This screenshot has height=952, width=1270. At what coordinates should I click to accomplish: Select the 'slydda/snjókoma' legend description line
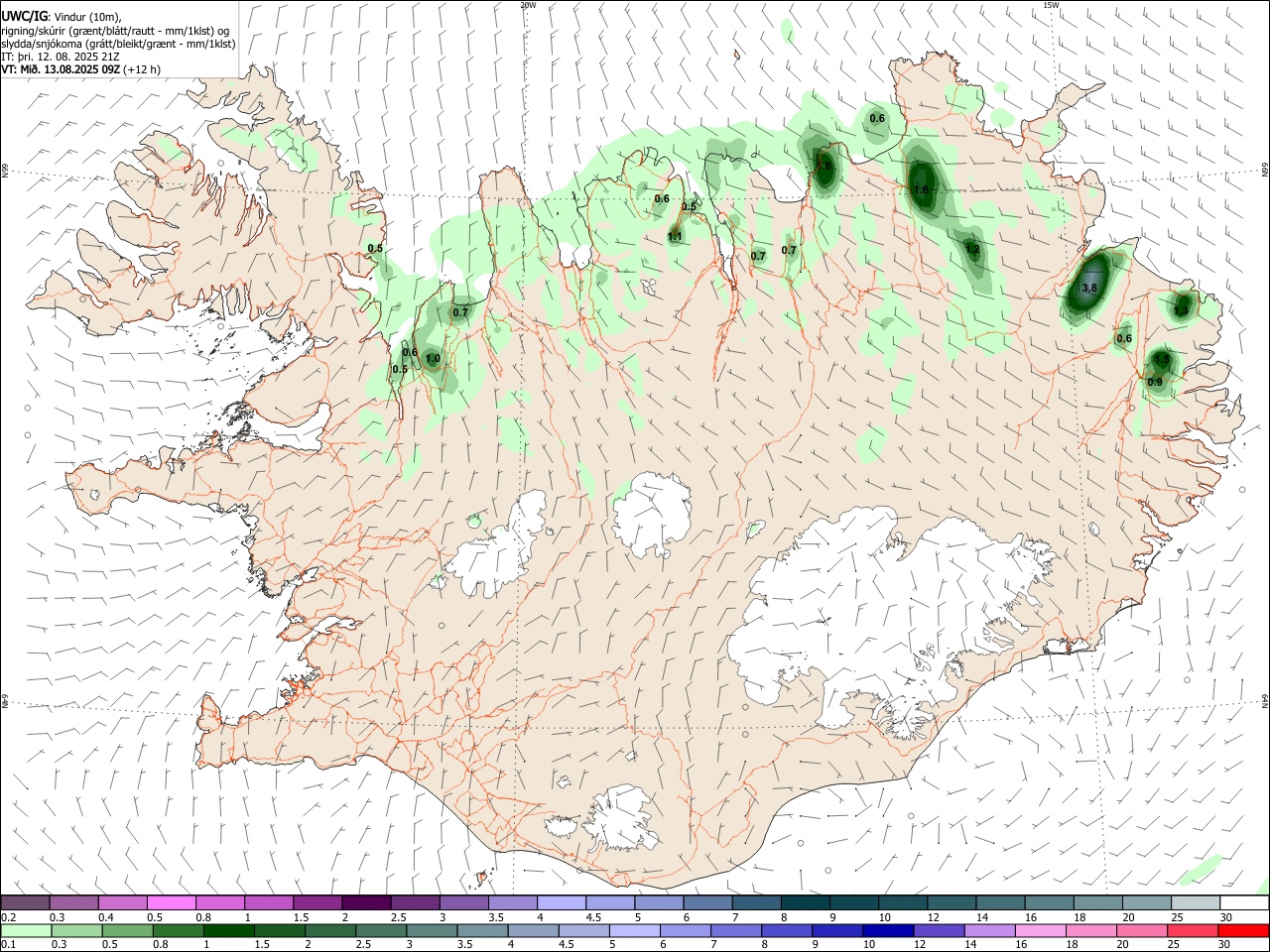(118, 44)
